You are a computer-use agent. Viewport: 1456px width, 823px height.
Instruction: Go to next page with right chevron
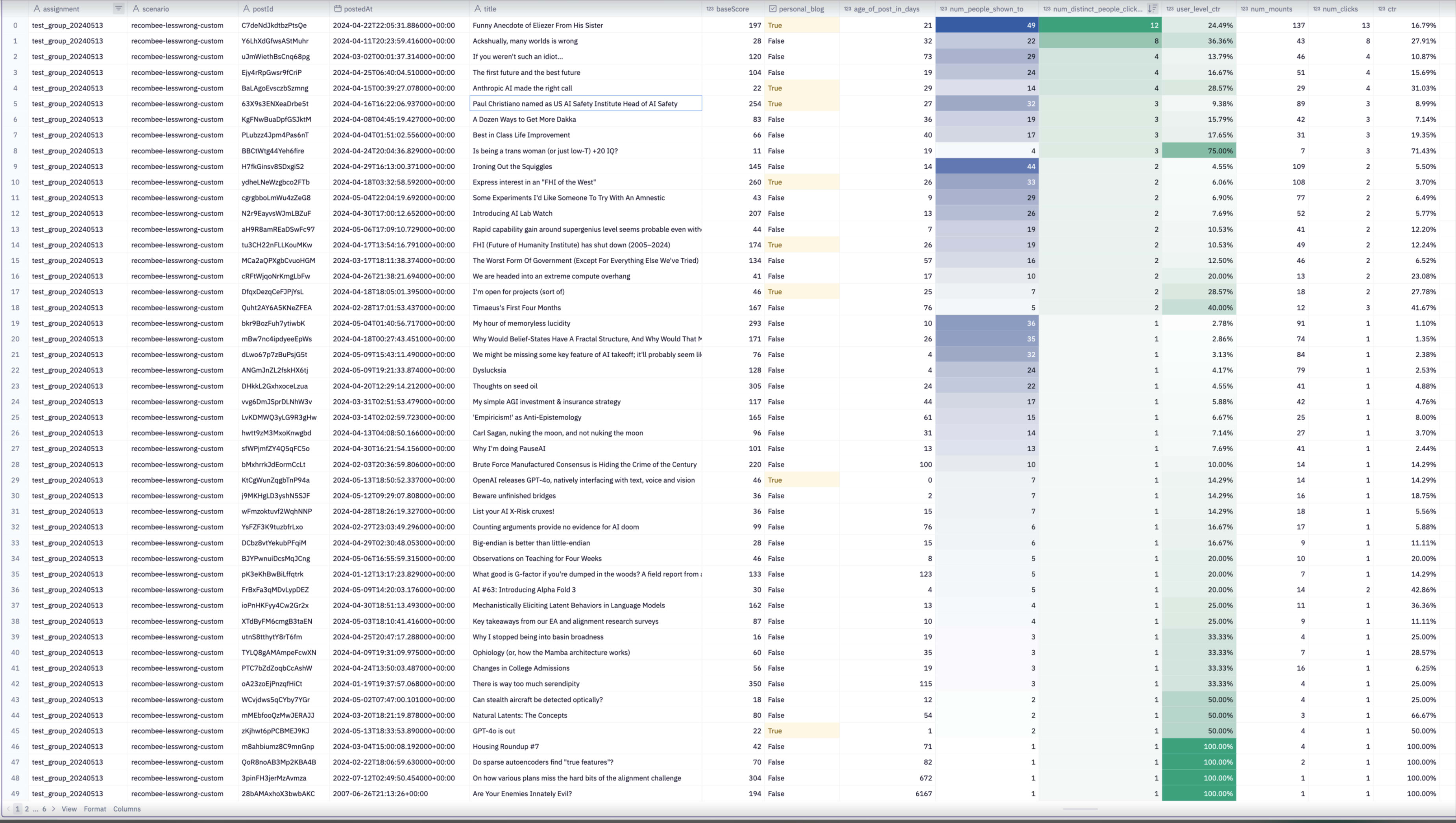coord(54,809)
